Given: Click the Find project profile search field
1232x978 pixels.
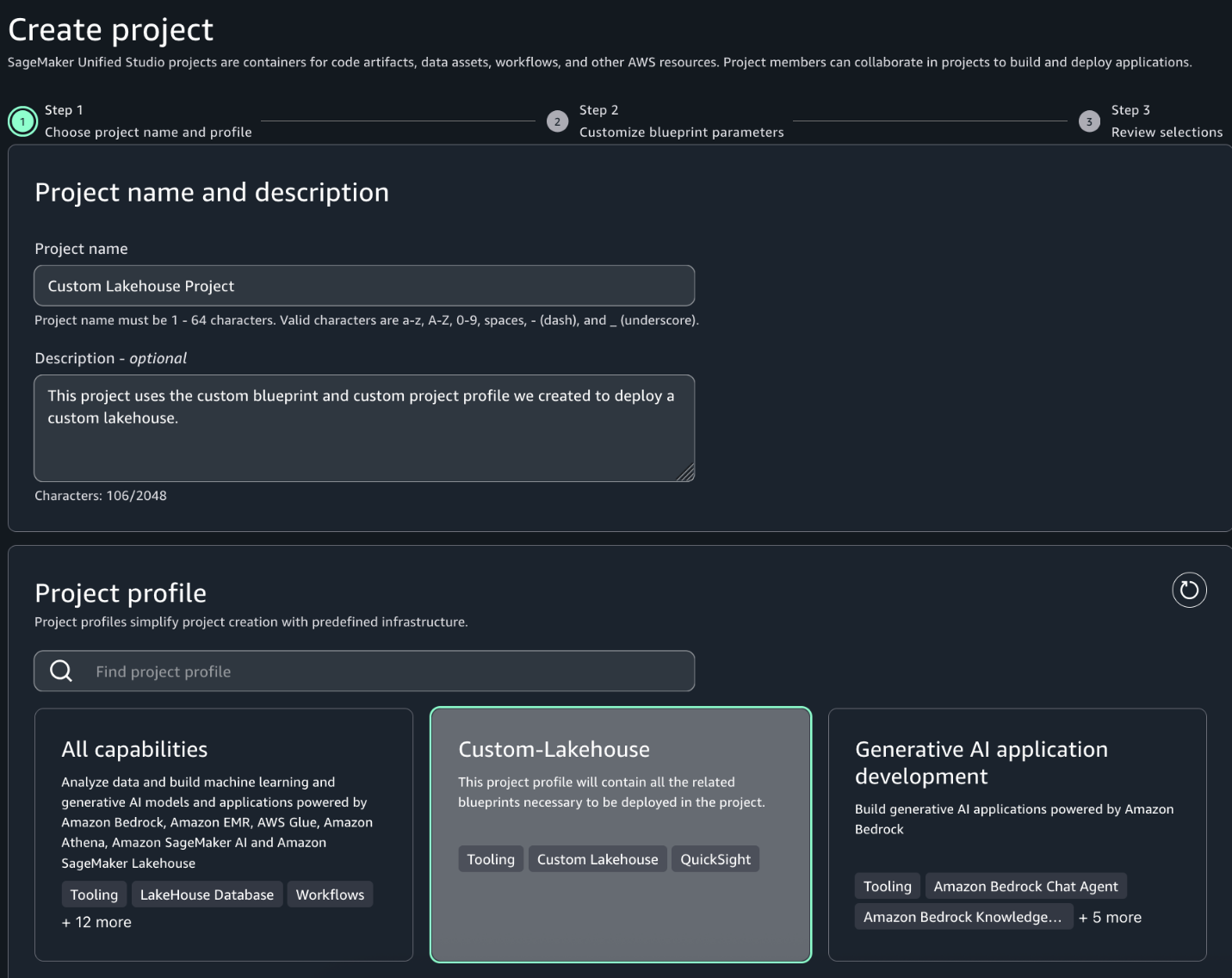Looking at the screenshot, I should 364,671.
